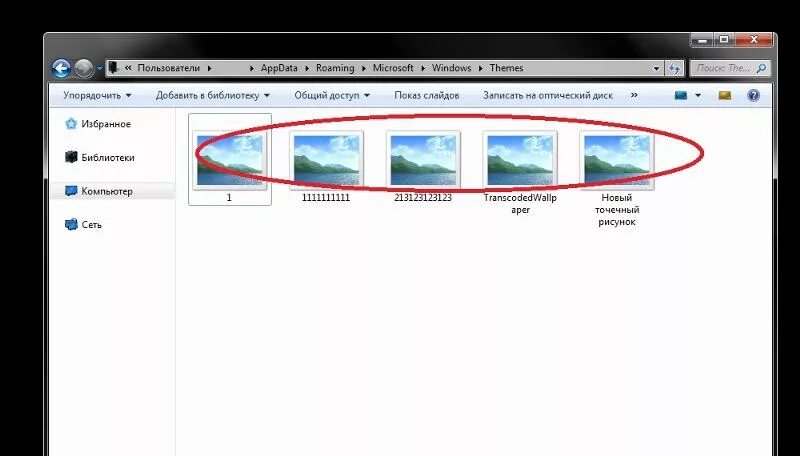The height and width of the screenshot is (456, 800).
Task: Select the Новый точечный рисунок thumbnail
Action: tap(617, 160)
